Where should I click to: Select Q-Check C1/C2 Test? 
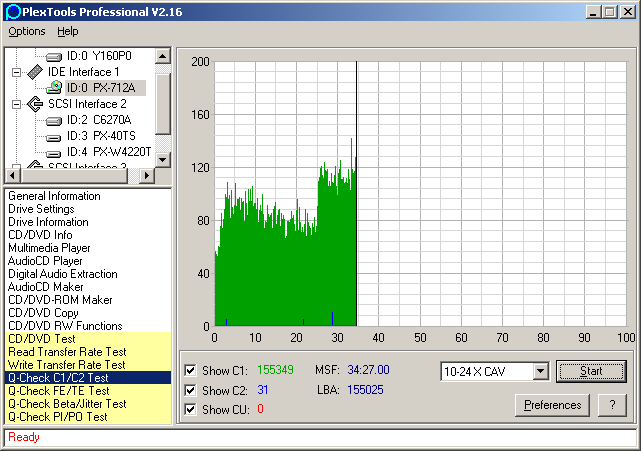pyautogui.click(x=87, y=378)
